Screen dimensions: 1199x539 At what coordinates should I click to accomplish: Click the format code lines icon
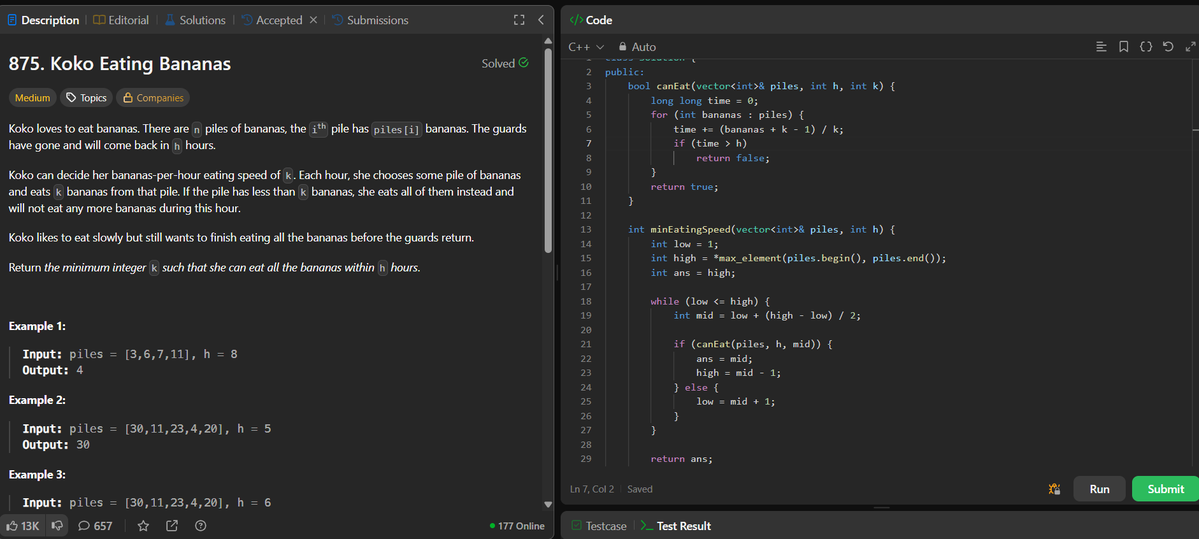click(x=1102, y=47)
